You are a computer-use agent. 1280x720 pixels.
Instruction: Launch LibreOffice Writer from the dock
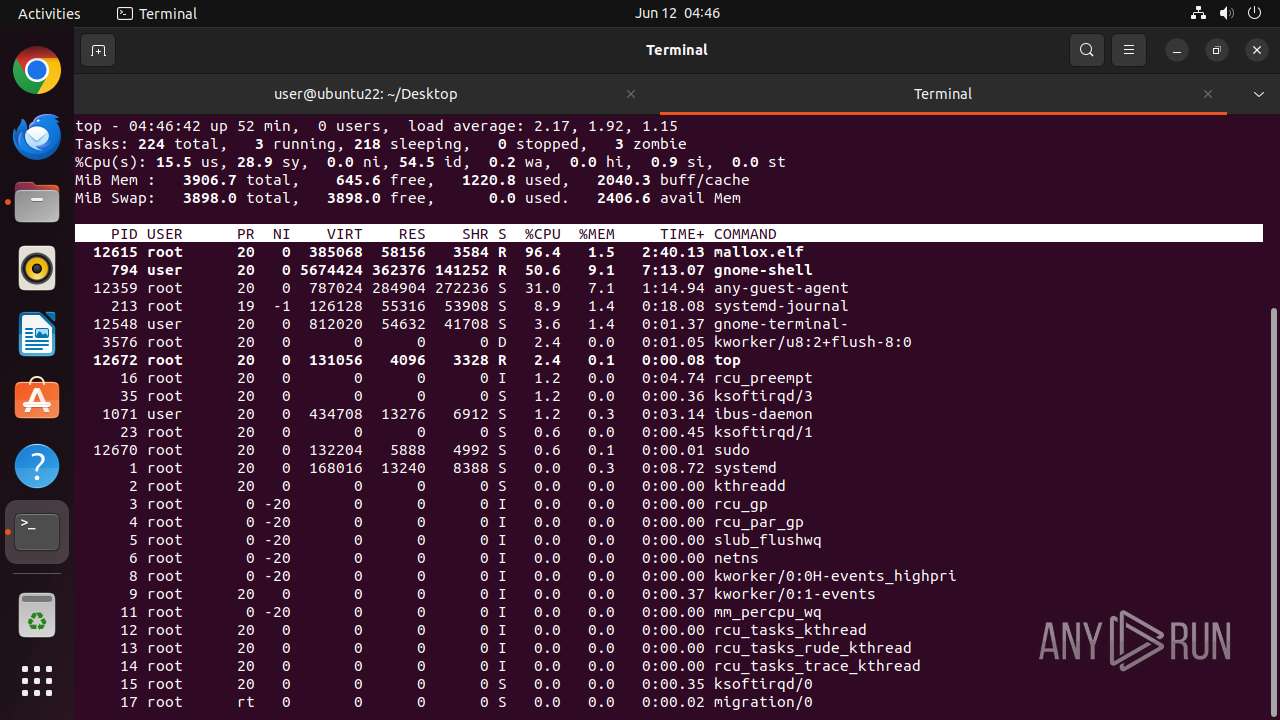37,334
